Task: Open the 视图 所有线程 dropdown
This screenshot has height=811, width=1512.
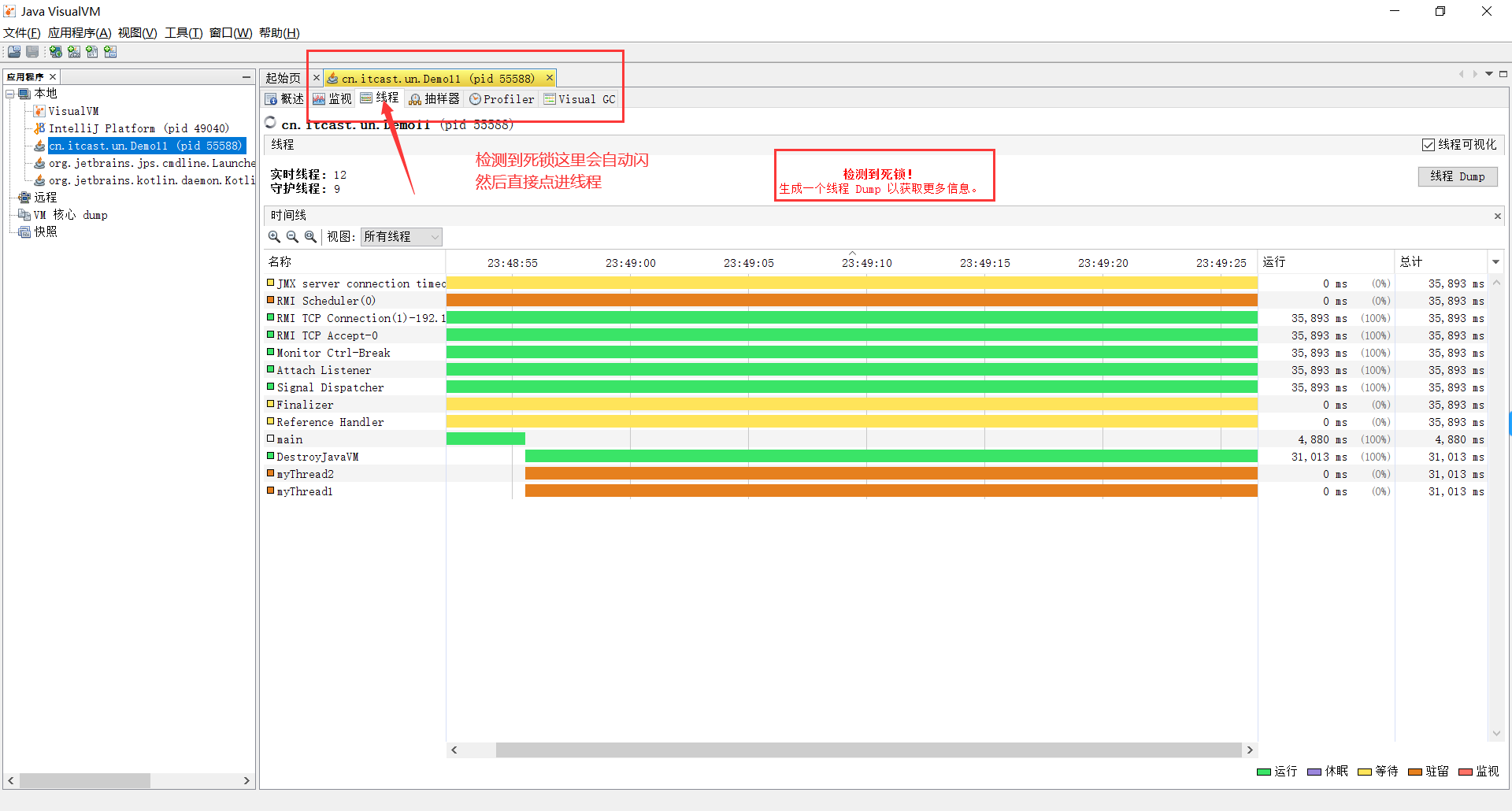Action: tap(401, 237)
